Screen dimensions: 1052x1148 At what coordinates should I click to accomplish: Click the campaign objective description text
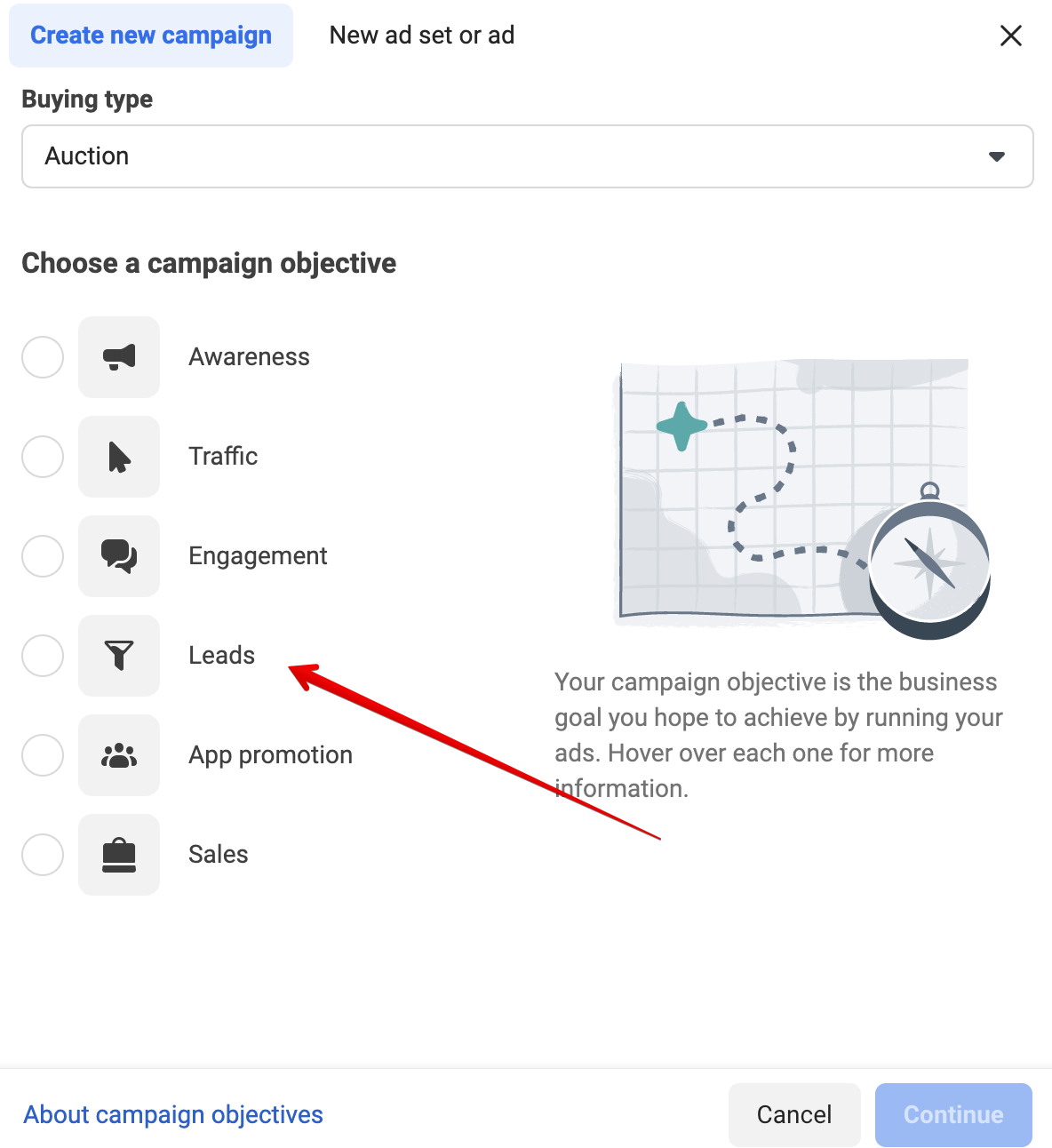[778, 735]
